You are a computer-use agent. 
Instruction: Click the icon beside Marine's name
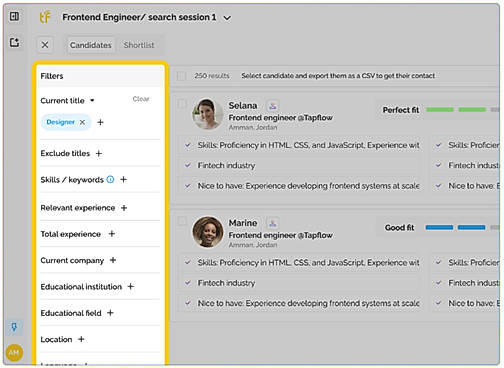click(x=273, y=223)
